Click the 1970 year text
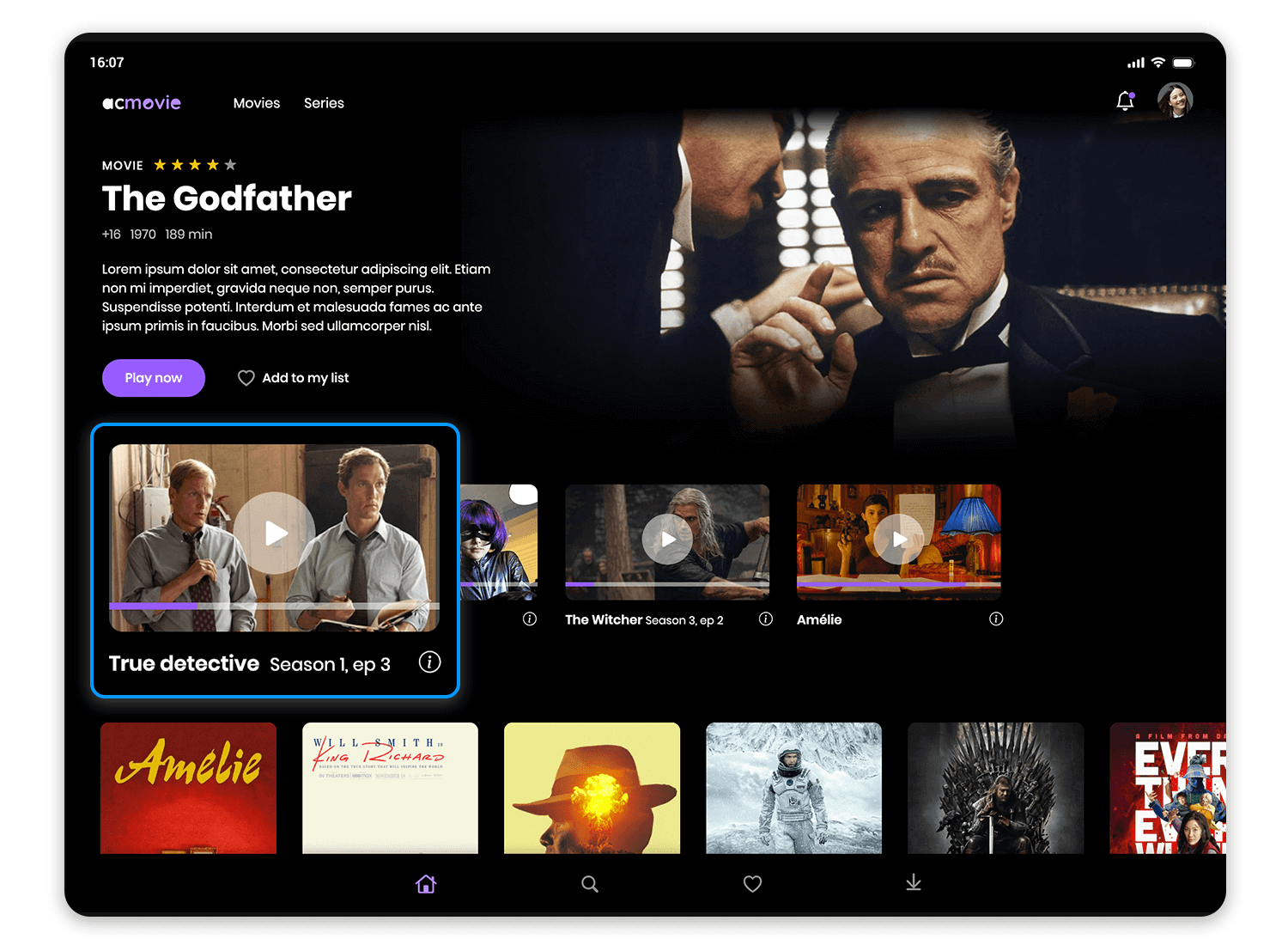This screenshot has height=945, width=1288. click(x=143, y=234)
